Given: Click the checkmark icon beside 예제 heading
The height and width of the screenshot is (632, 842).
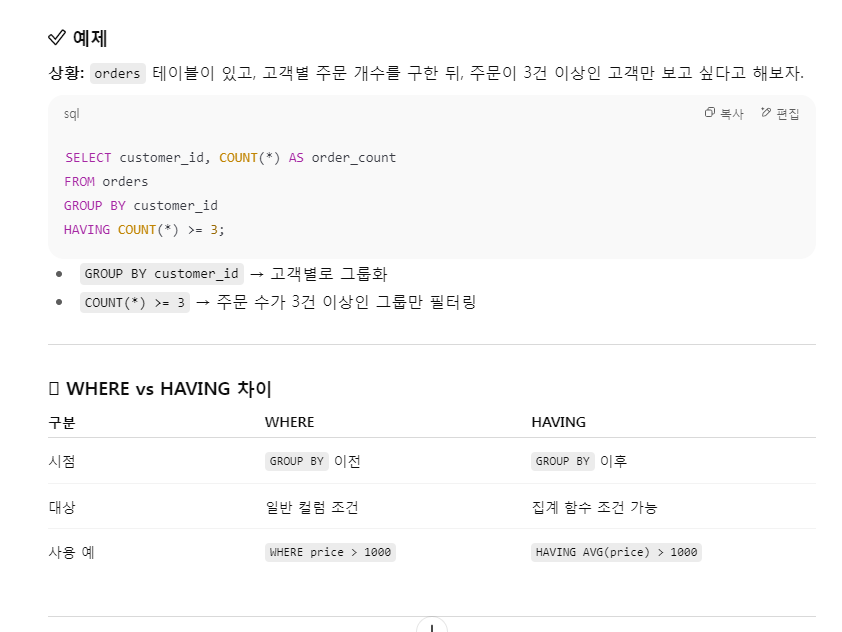Looking at the screenshot, I should (x=57, y=38).
